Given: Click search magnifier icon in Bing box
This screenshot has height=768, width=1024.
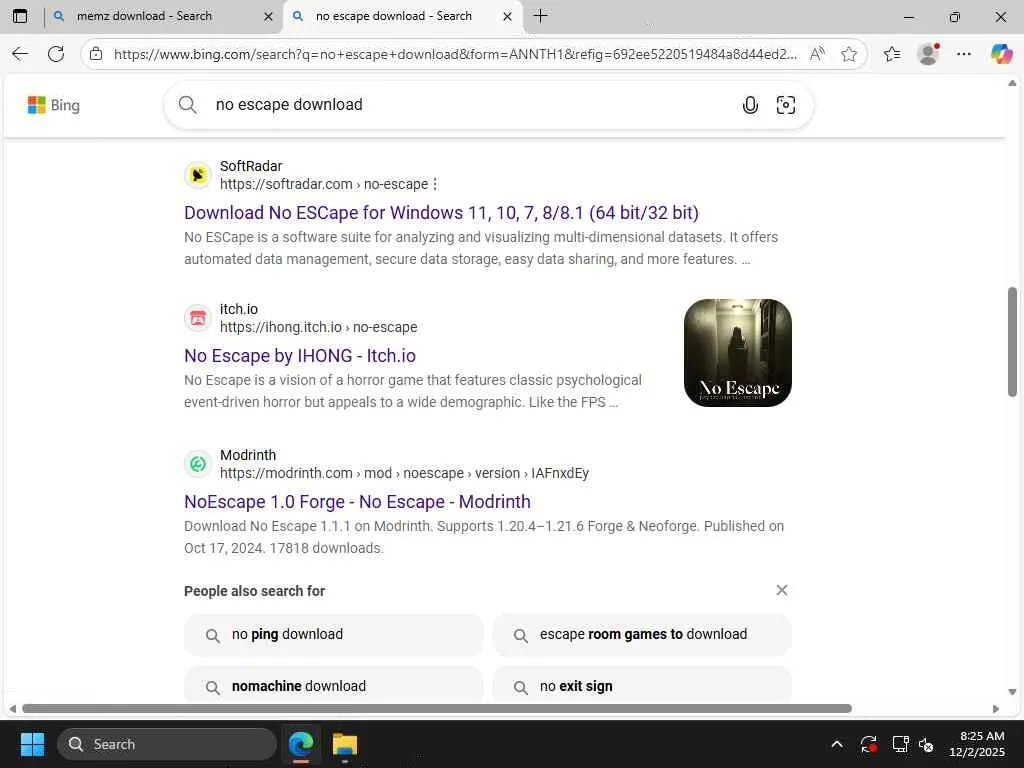Looking at the screenshot, I should click(x=187, y=104).
